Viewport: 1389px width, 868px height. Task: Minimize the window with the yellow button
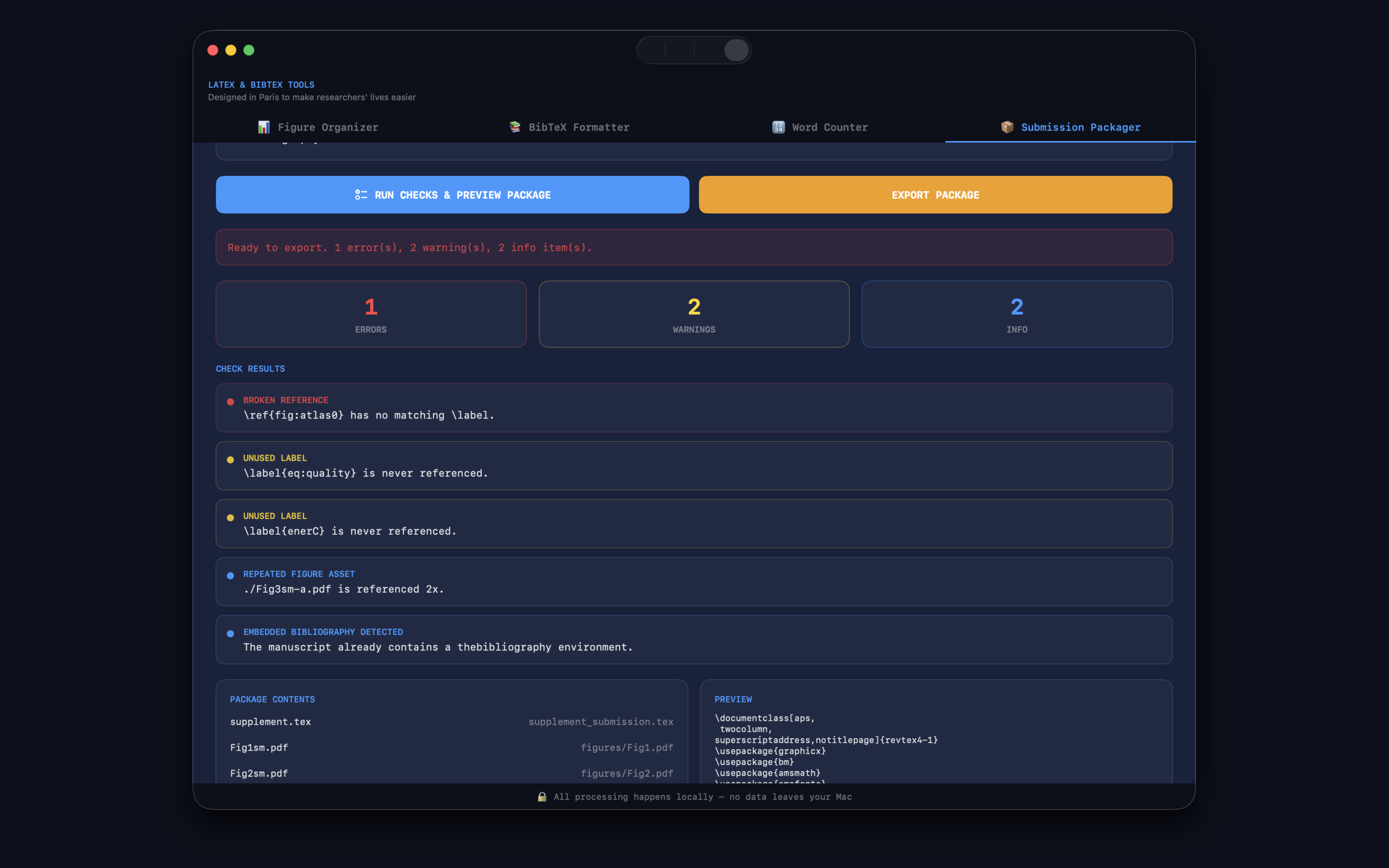pos(231,51)
